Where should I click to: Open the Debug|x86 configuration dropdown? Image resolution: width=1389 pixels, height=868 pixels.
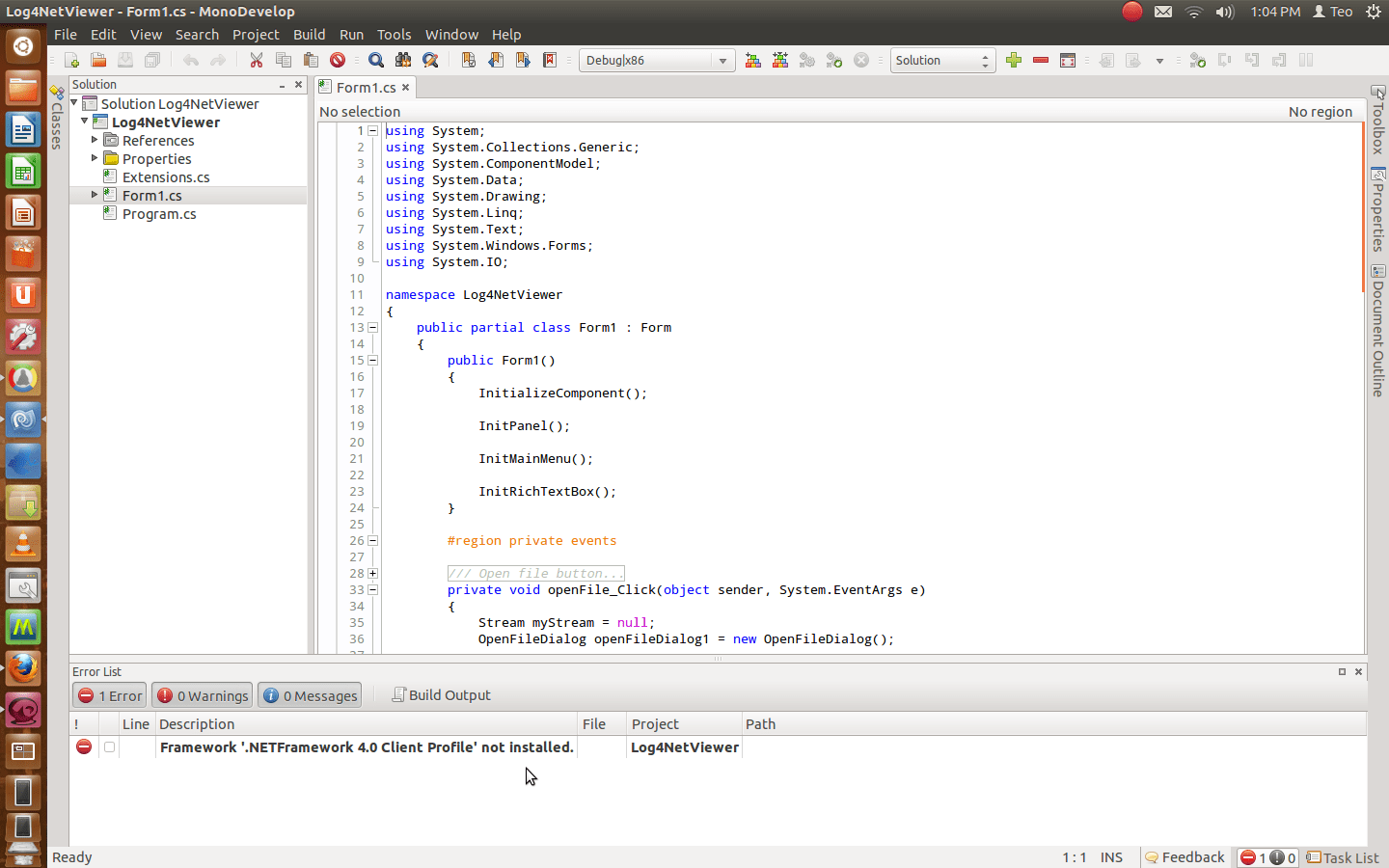click(657, 60)
